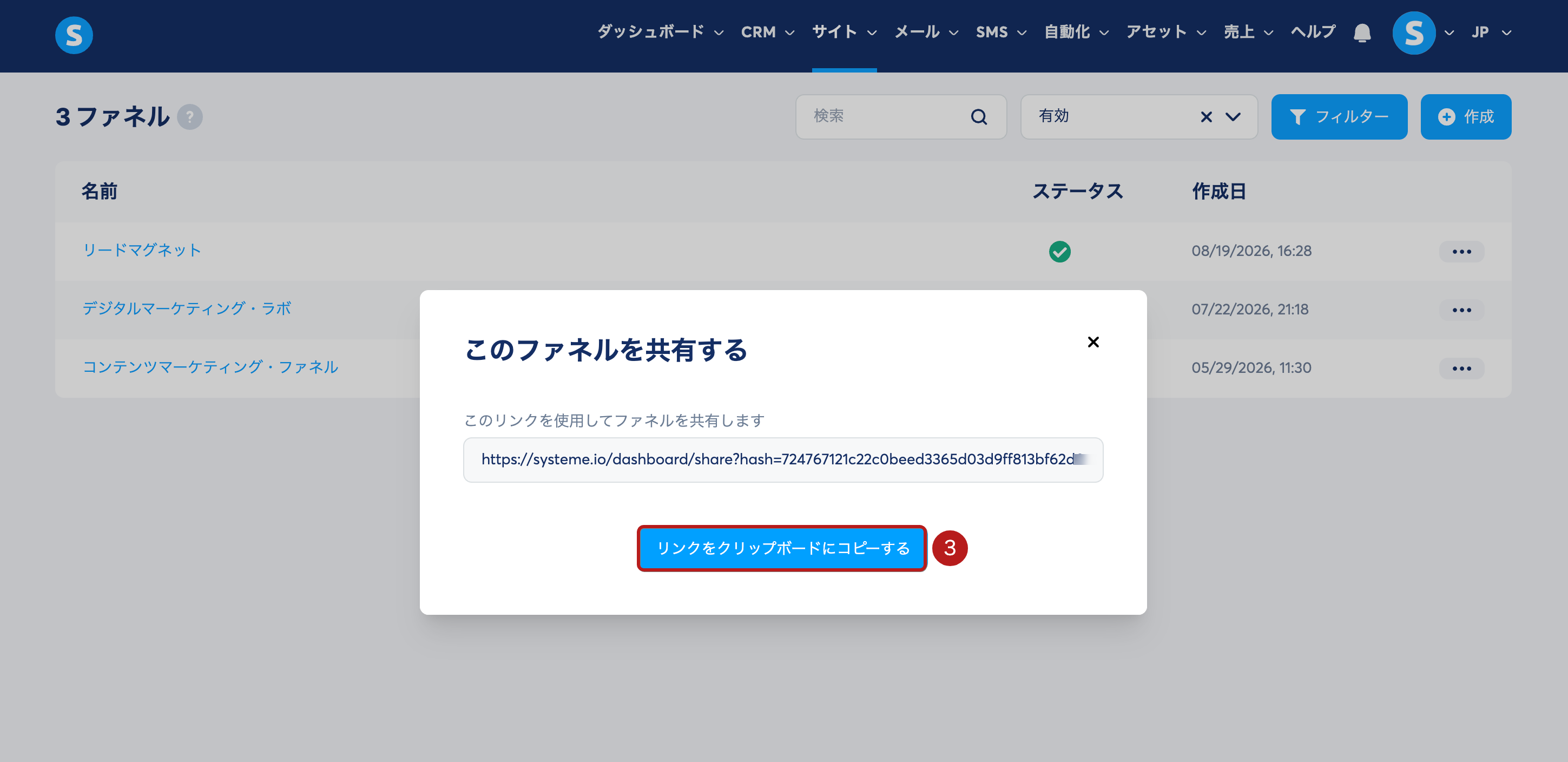Expand the 有効 status dropdown
The height and width of the screenshot is (762, 1568).
[1233, 117]
